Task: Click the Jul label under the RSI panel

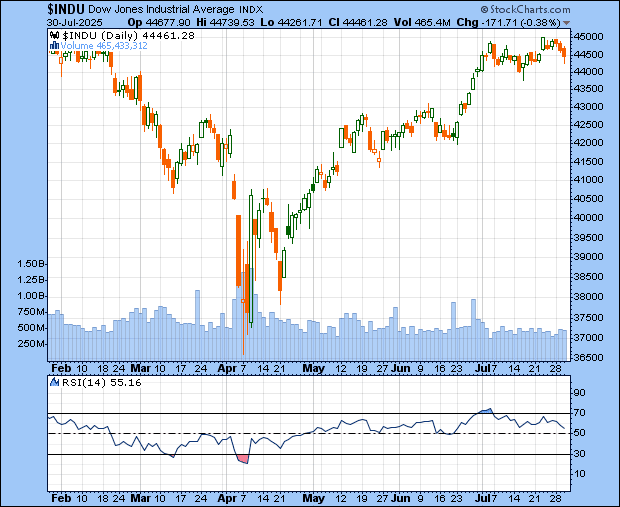Action: coord(483,498)
